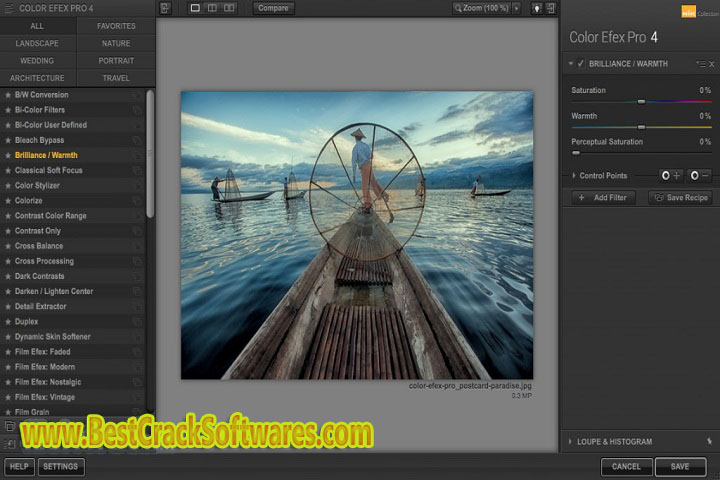
Task: Remove the Brilliance / Warmth filter with X
Action: [x=712, y=64]
